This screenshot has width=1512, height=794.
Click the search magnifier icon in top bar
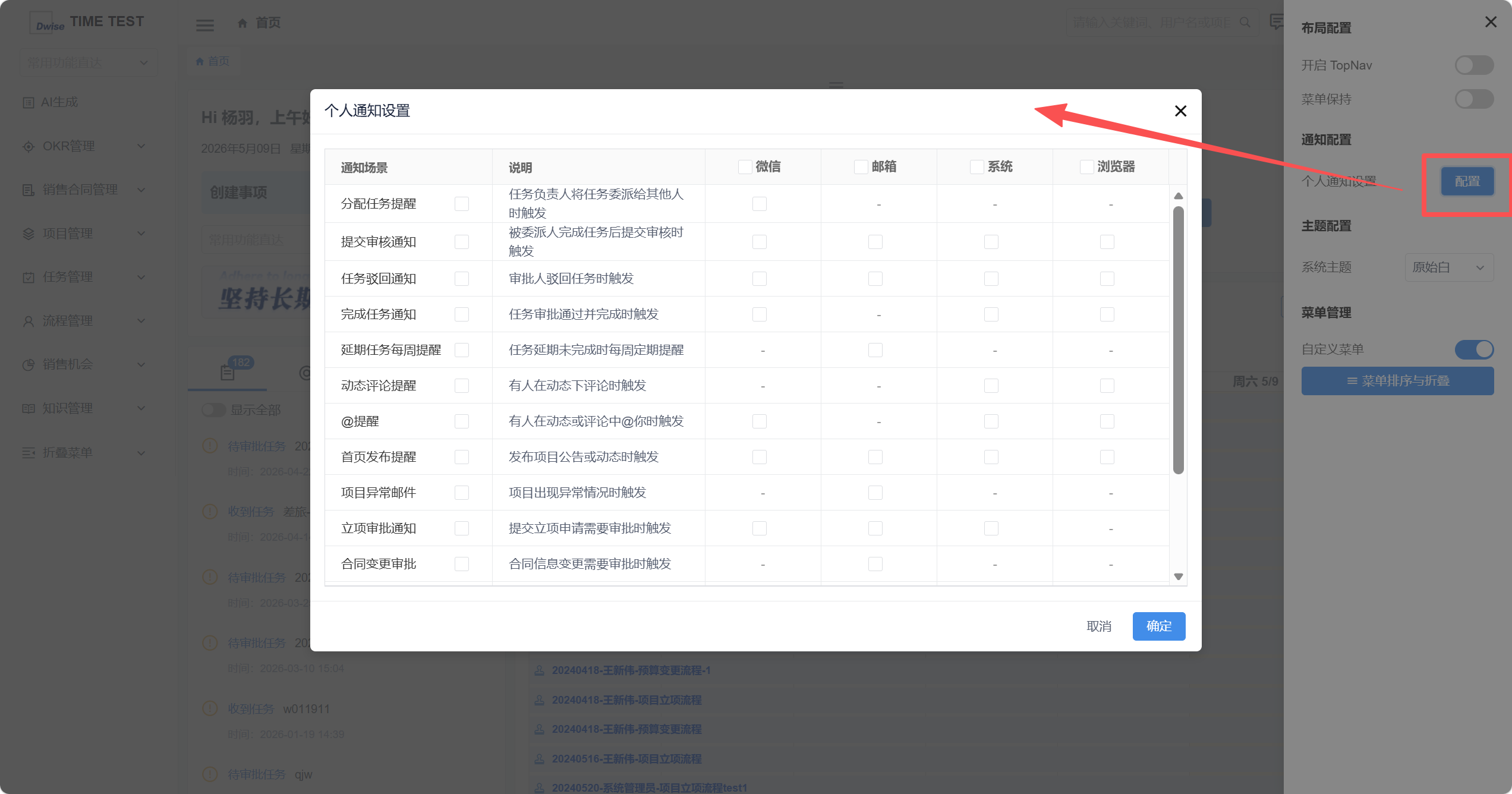point(1245,23)
